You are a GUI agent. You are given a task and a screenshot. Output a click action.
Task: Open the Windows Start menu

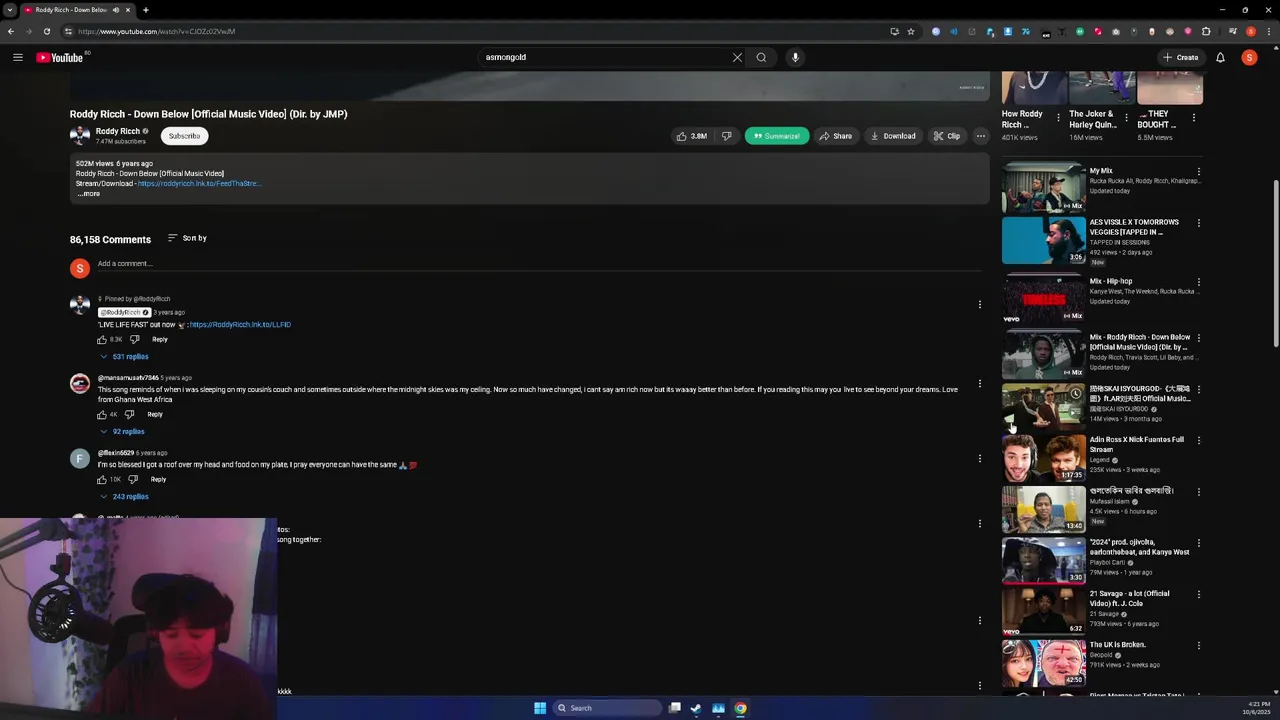[x=540, y=708]
